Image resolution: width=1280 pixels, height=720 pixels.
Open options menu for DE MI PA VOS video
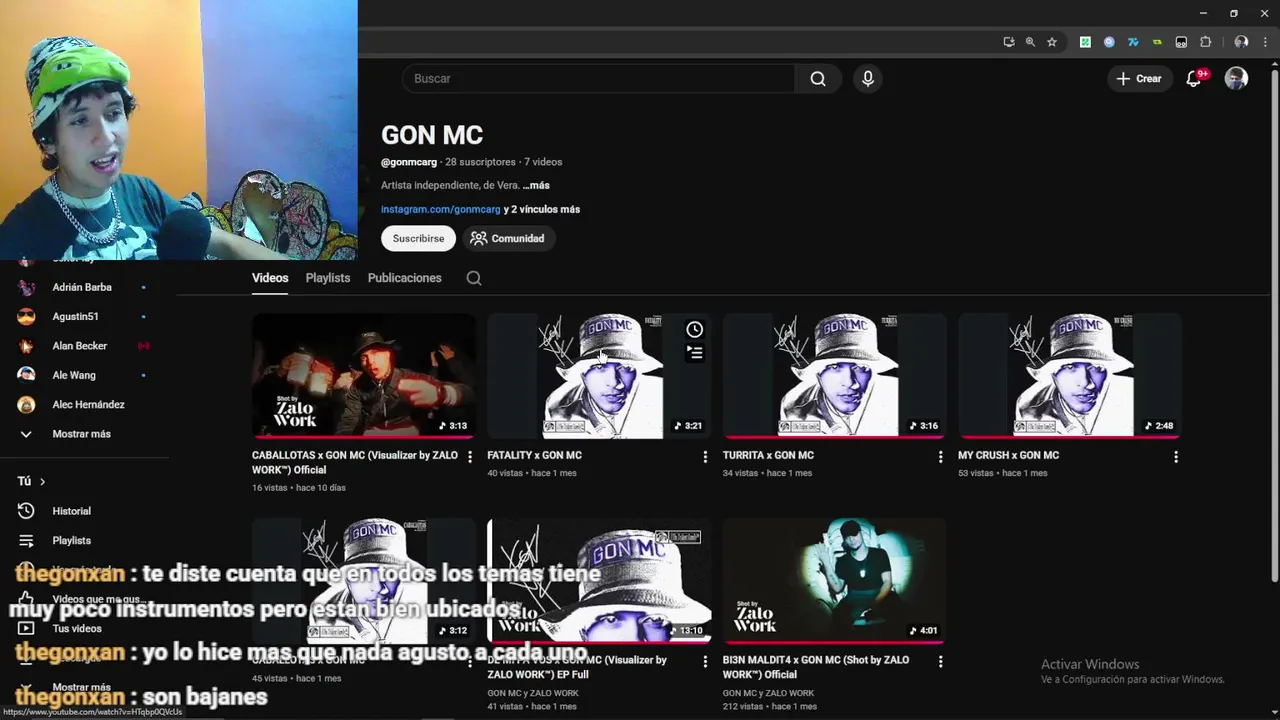705,662
